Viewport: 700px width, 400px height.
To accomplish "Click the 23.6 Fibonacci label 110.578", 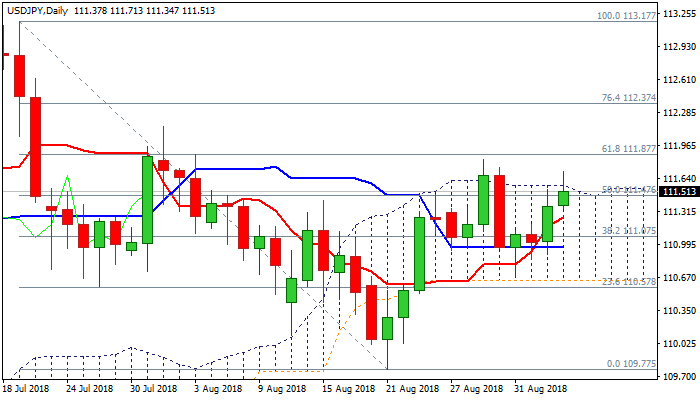I will click(x=628, y=281).
